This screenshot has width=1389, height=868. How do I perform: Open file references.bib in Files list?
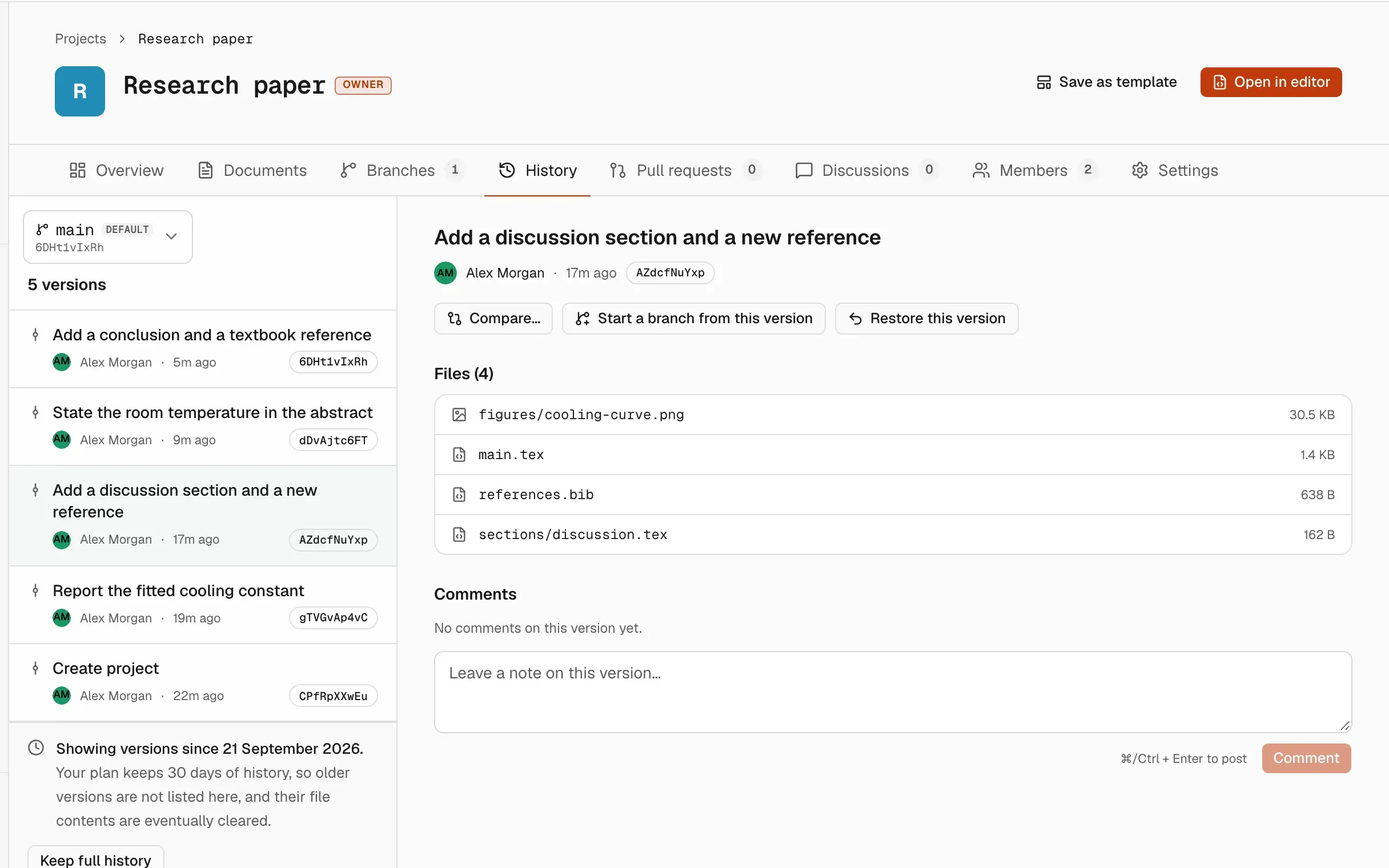[893, 495]
